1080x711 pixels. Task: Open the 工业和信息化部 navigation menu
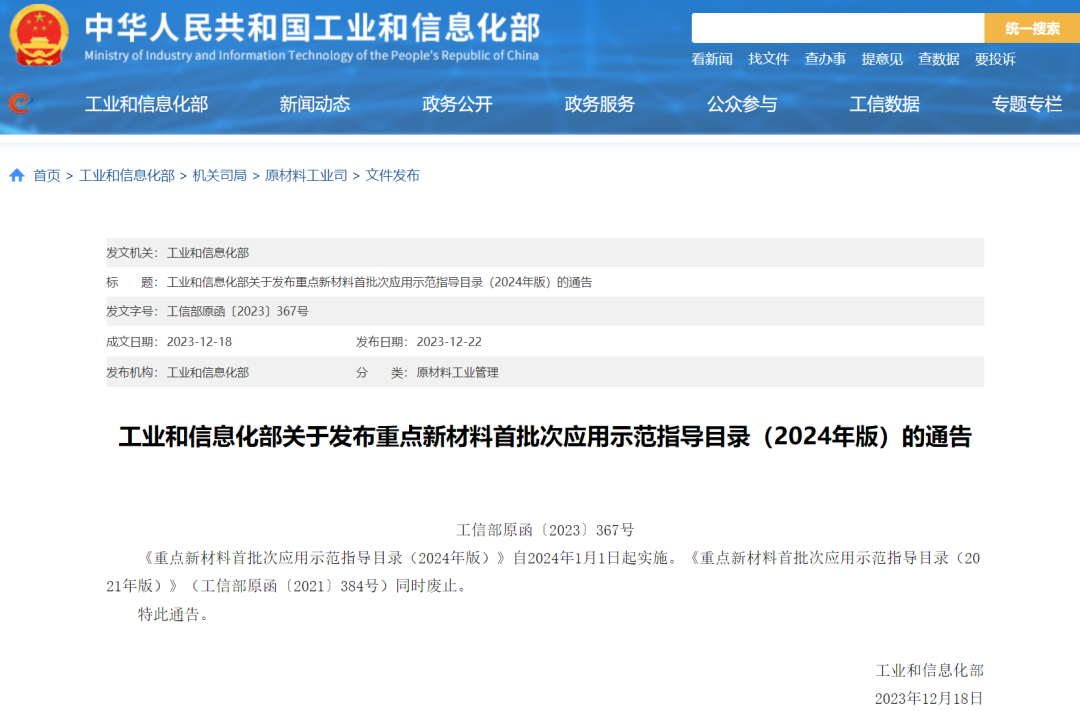click(x=146, y=104)
